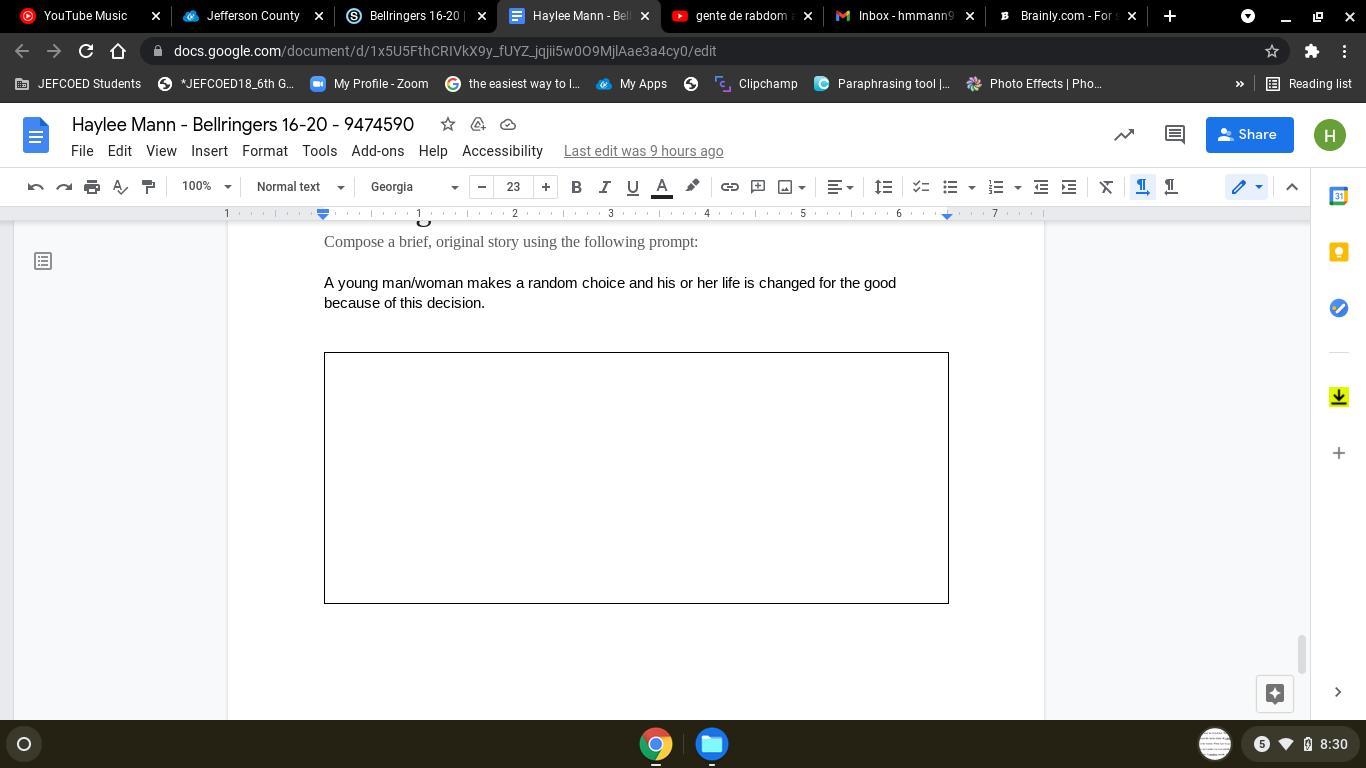The image size is (1366, 768).
Task: Click the Redo icon in toolbar
Action: click(x=64, y=187)
